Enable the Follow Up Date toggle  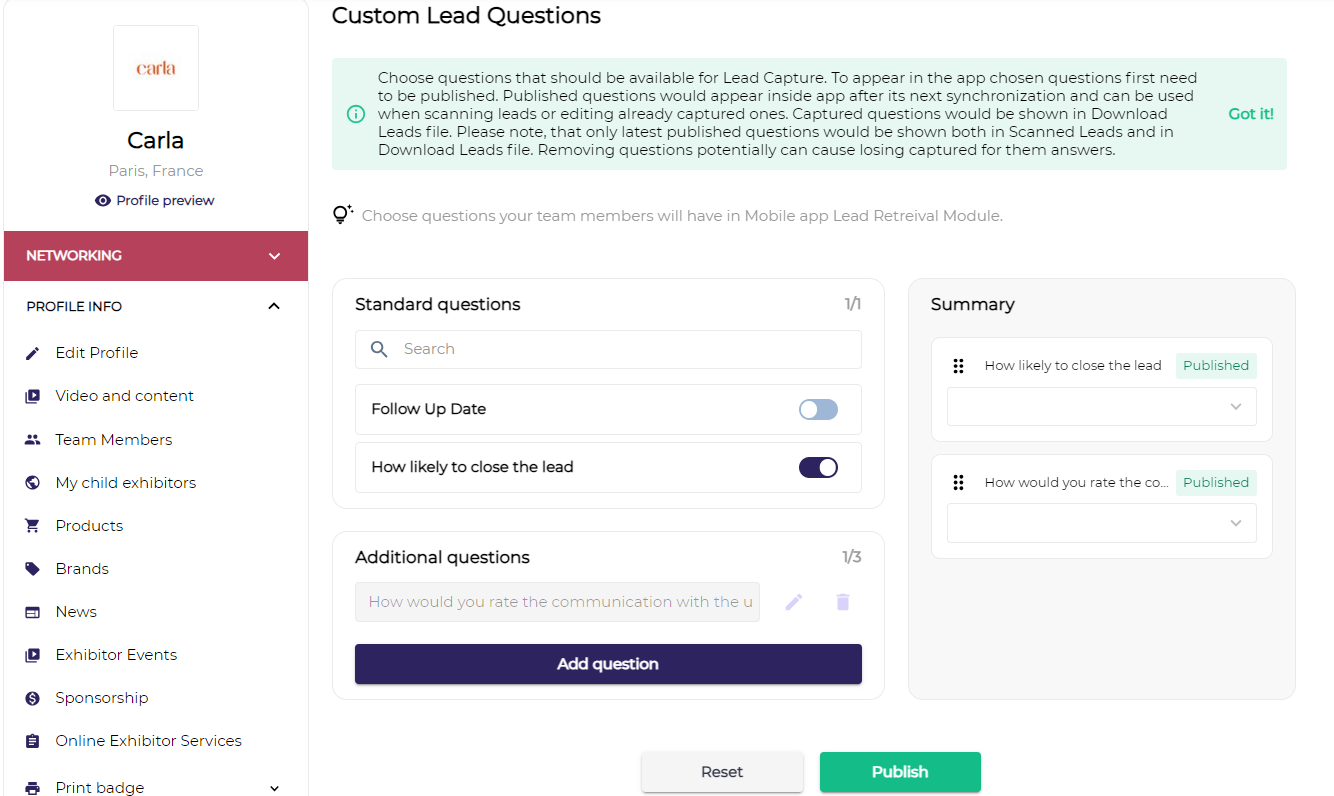[x=818, y=409]
